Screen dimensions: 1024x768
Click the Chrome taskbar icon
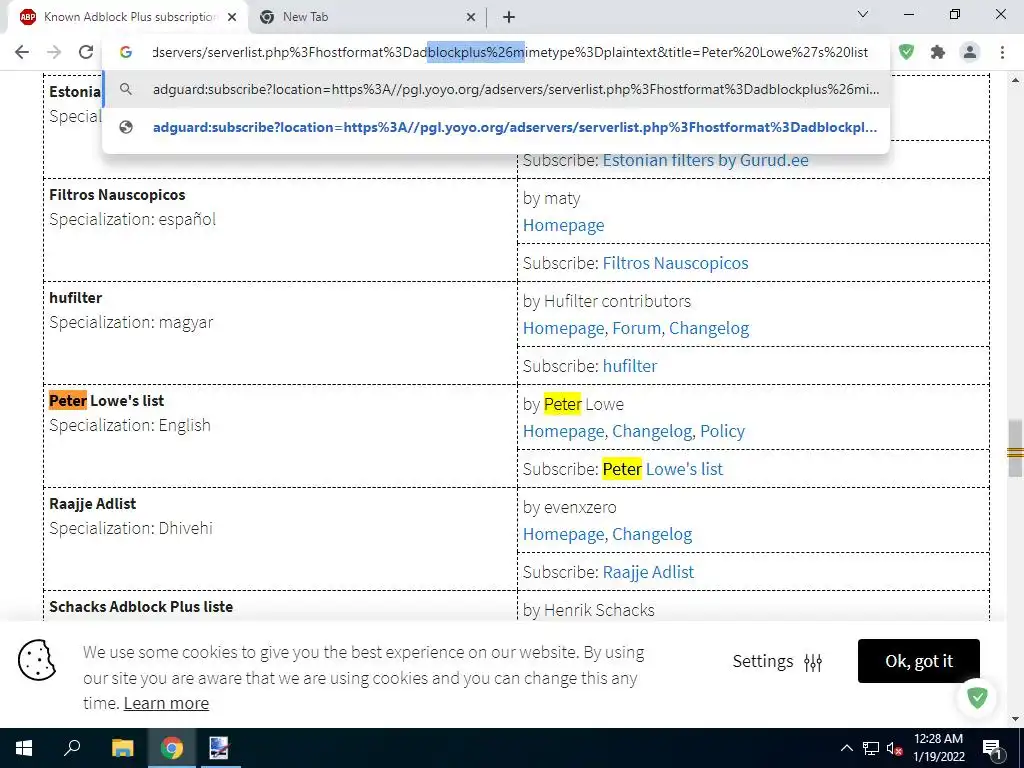point(172,748)
